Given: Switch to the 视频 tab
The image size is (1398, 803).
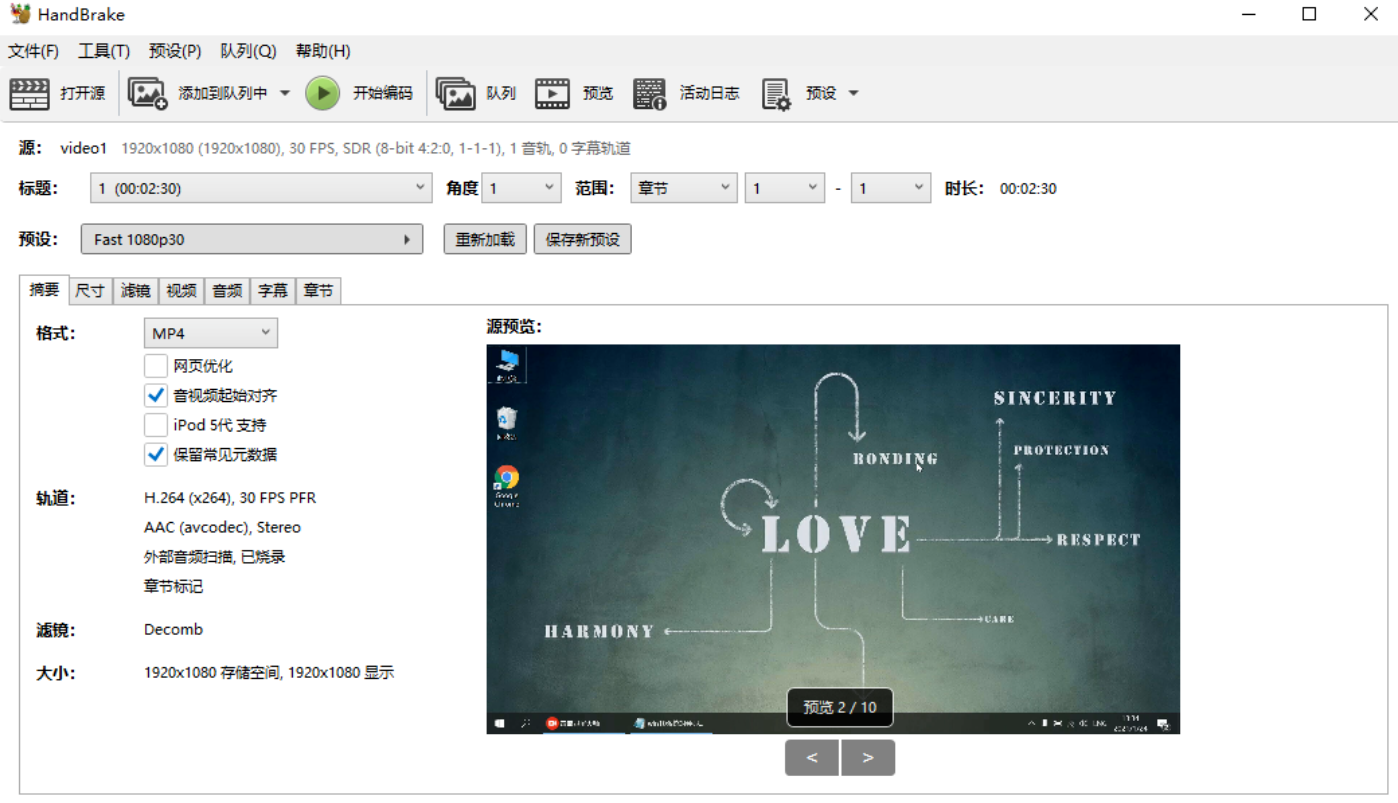Looking at the screenshot, I should 181,290.
